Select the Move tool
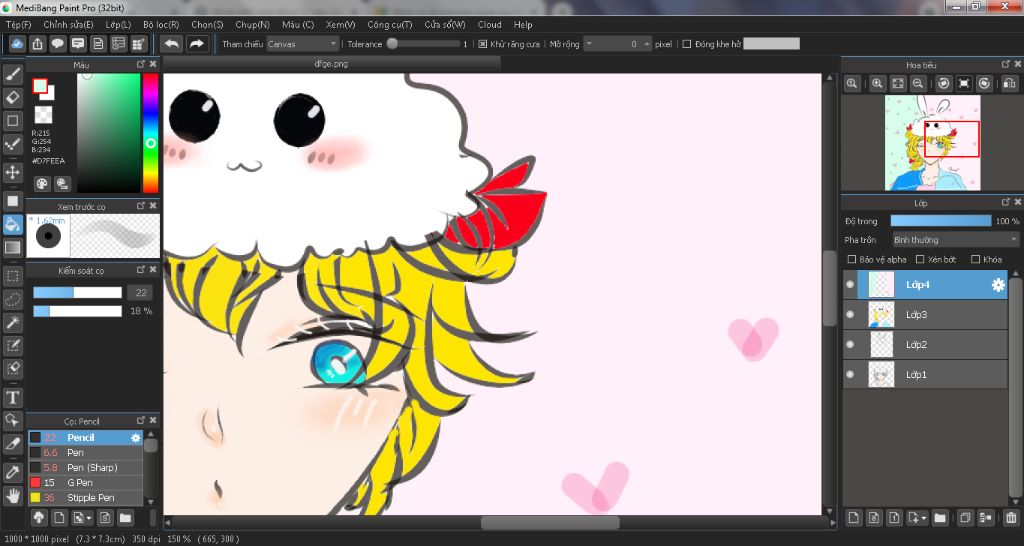The width and height of the screenshot is (1024, 546). (13, 172)
